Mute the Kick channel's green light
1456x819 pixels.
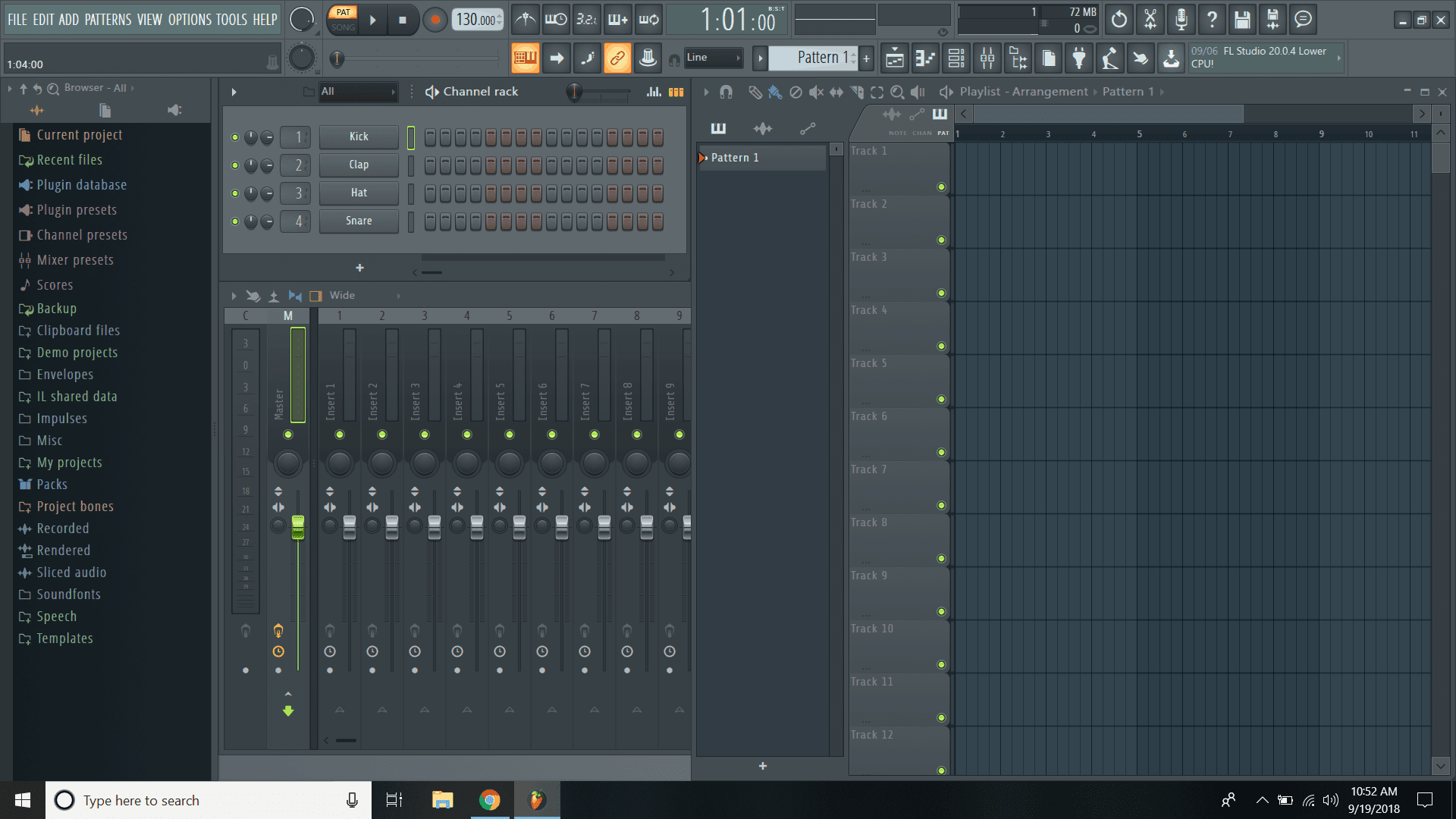click(x=235, y=137)
